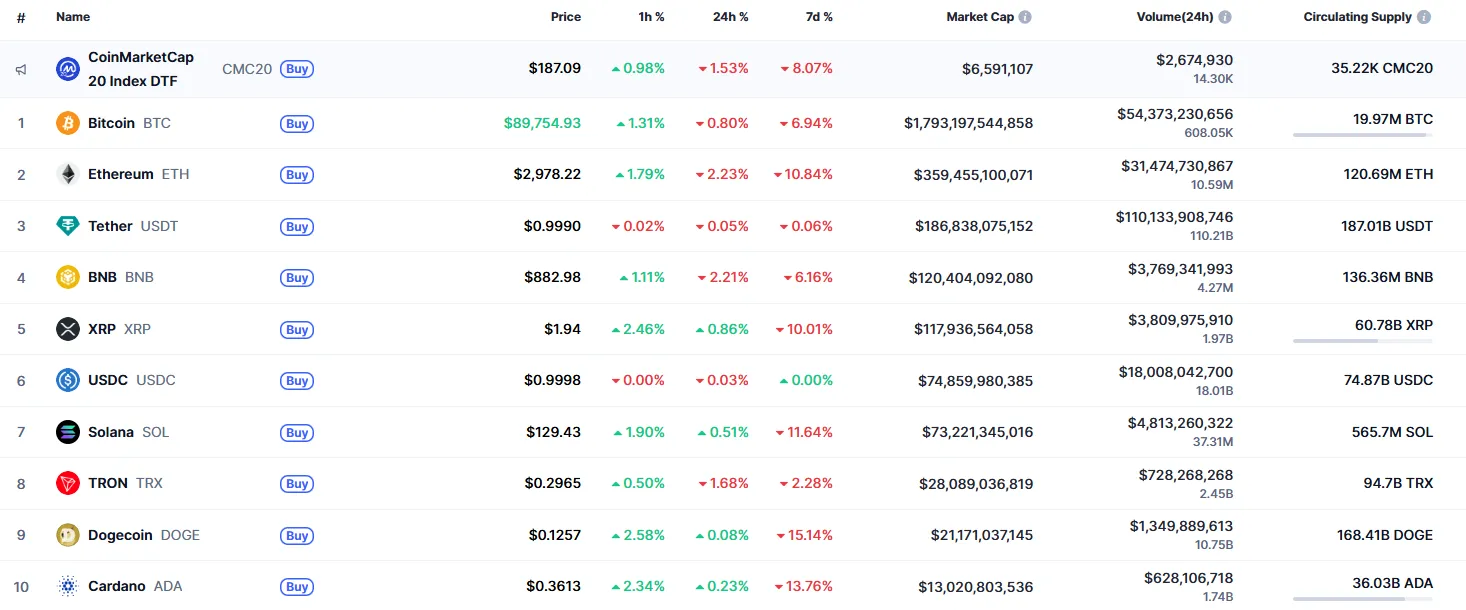Image resolution: width=1466 pixels, height=610 pixels.
Task: Click the TRON coin logo
Action: [67, 483]
